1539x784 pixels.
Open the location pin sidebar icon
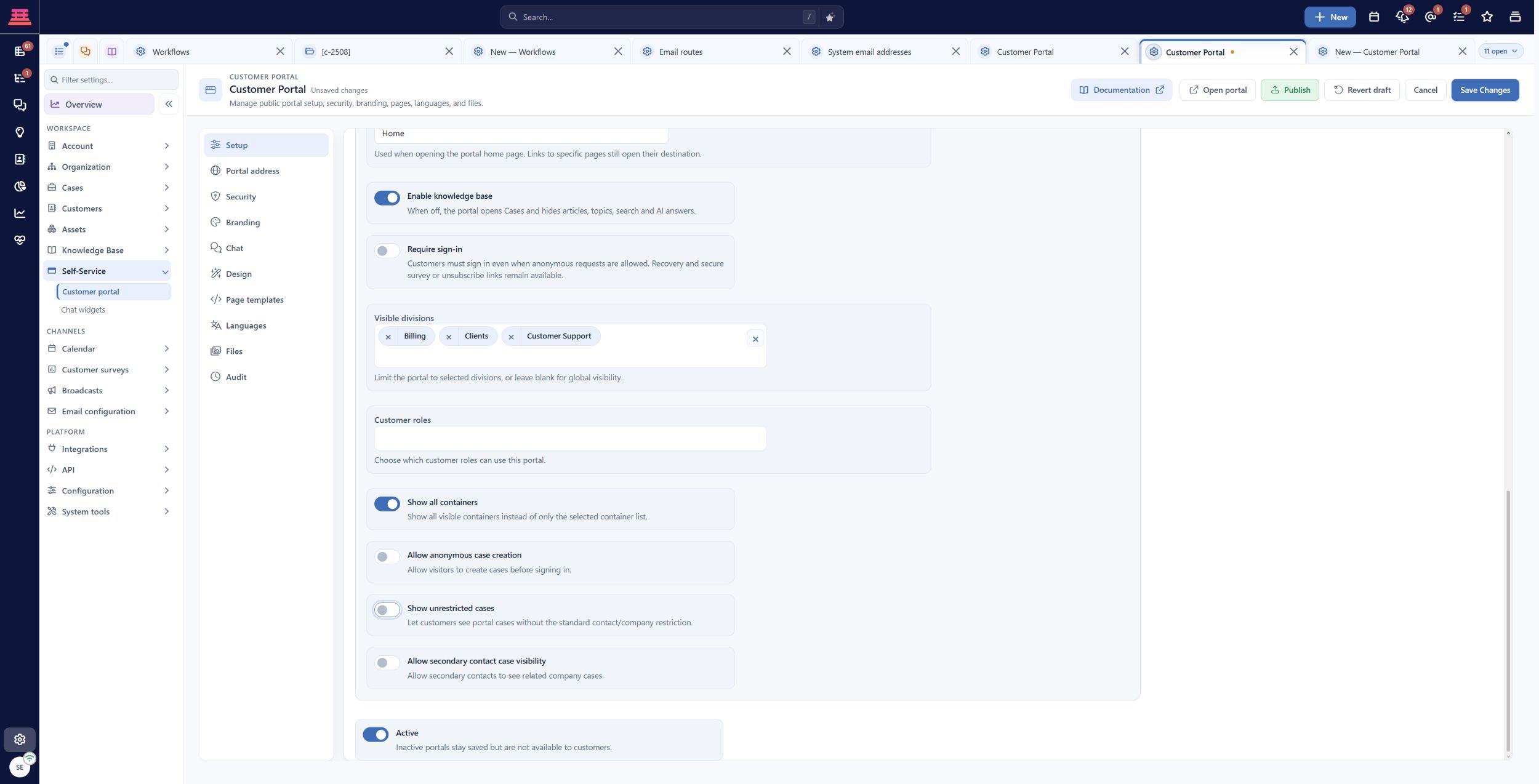pos(20,132)
